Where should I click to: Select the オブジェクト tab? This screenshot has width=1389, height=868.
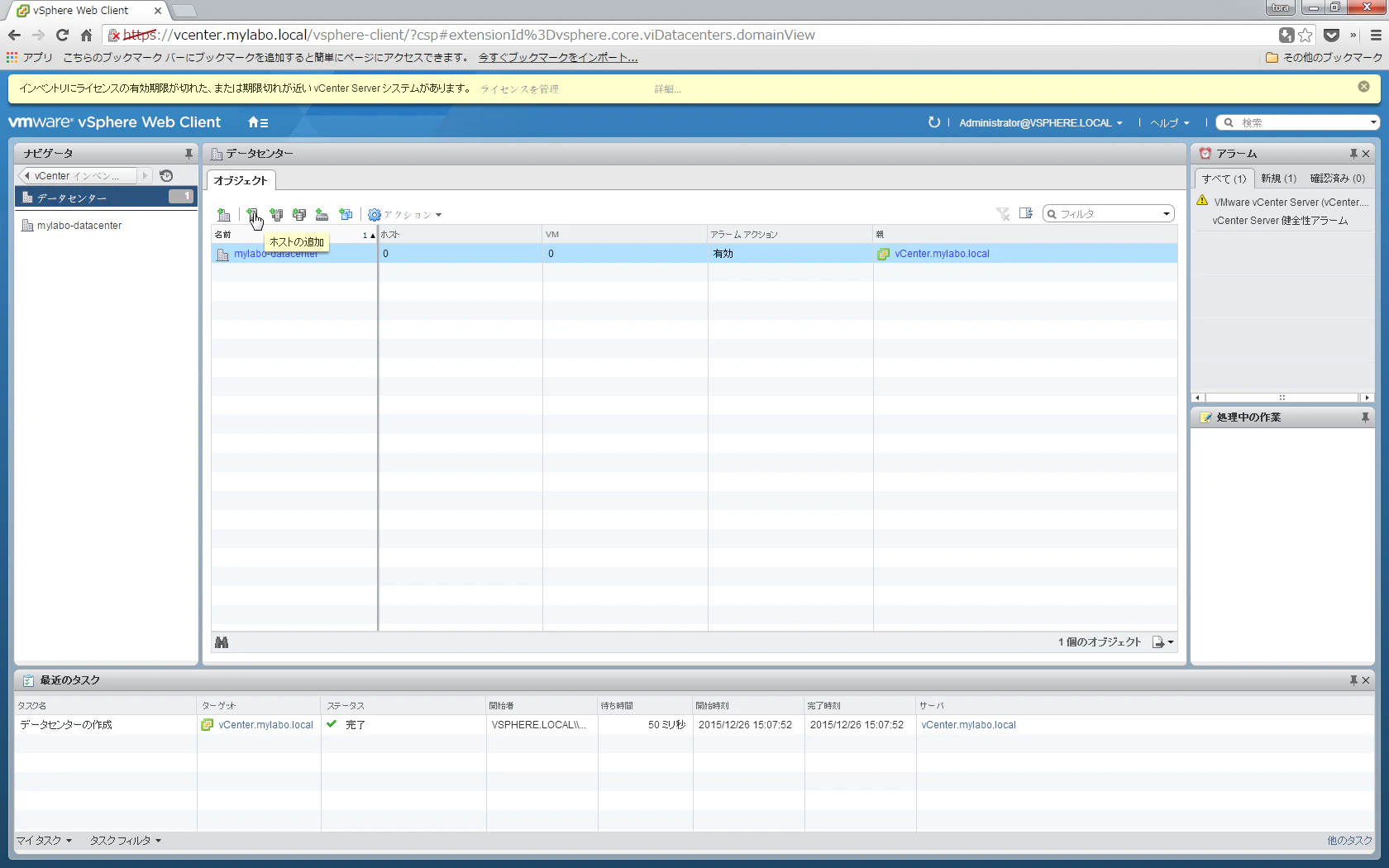point(241,180)
